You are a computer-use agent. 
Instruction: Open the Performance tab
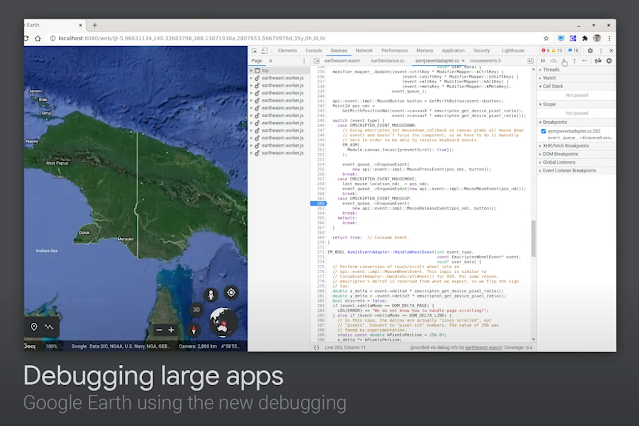click(x=394, y=51)
